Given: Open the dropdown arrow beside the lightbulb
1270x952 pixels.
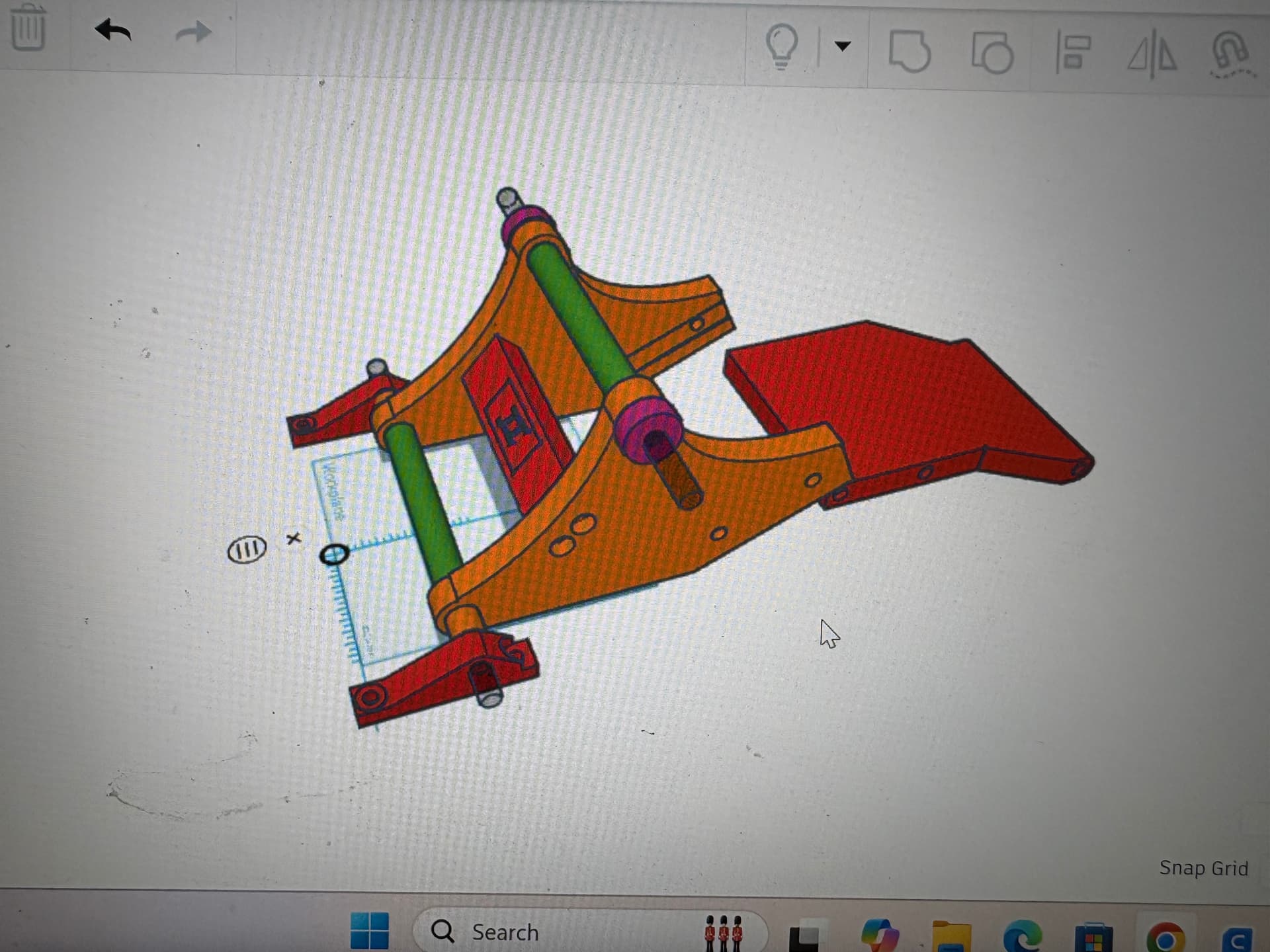Looking at the screenshot, I should click(x=842, y=46).
